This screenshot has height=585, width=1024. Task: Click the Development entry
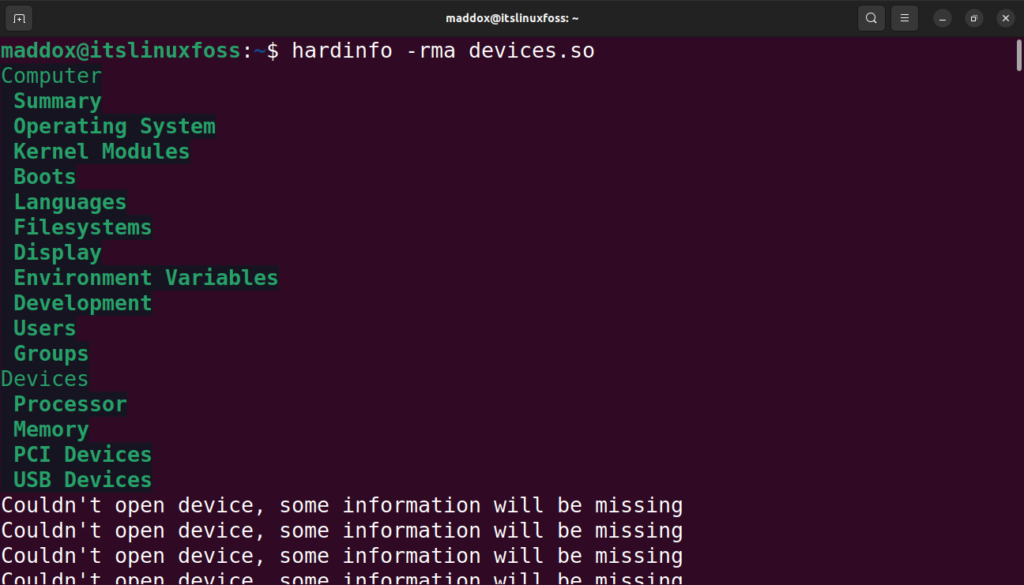(x=83, y=302)
